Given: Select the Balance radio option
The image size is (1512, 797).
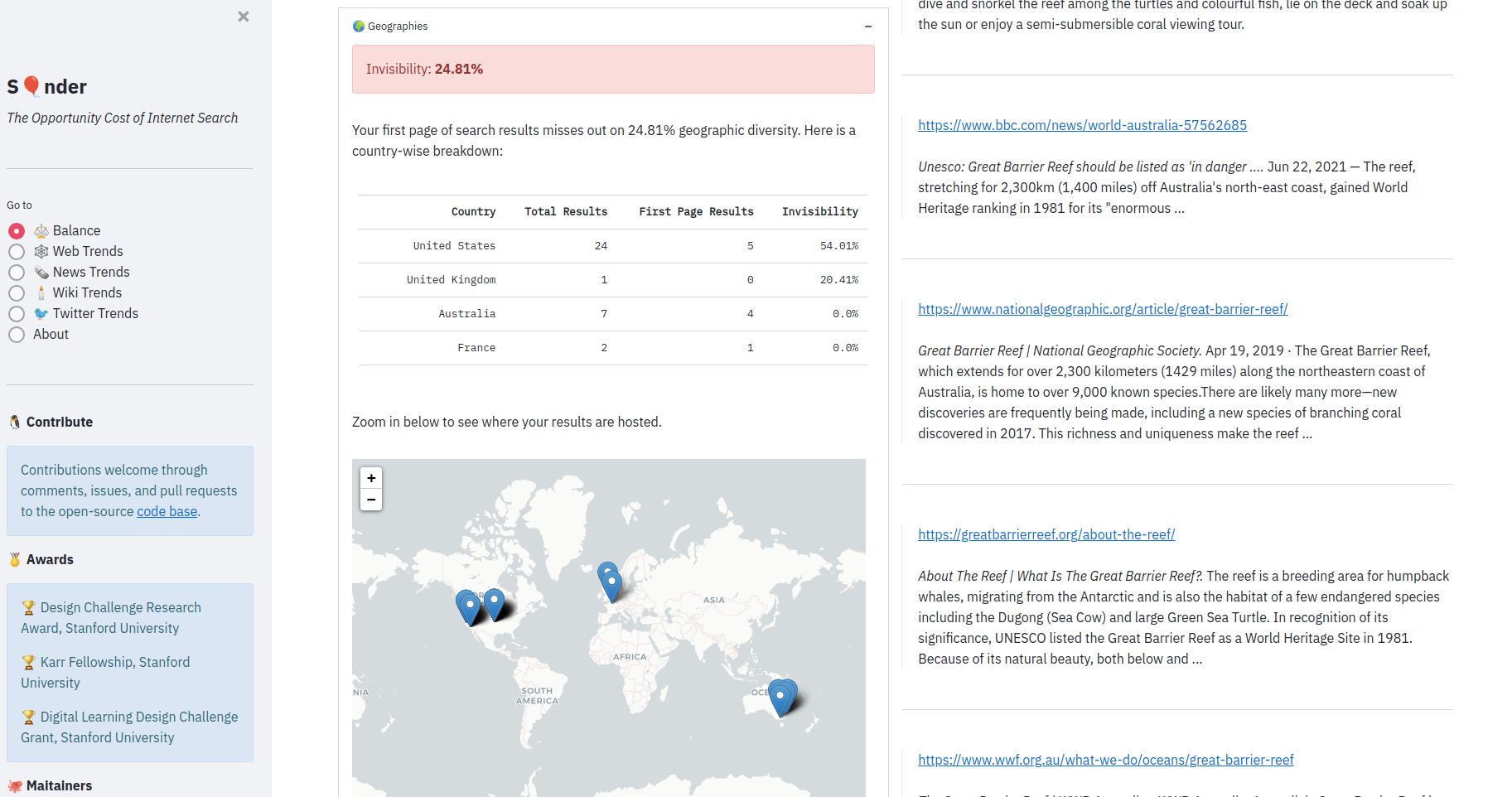Looking at the screenshot, I should pyautogui.click(x=17, y=231).
